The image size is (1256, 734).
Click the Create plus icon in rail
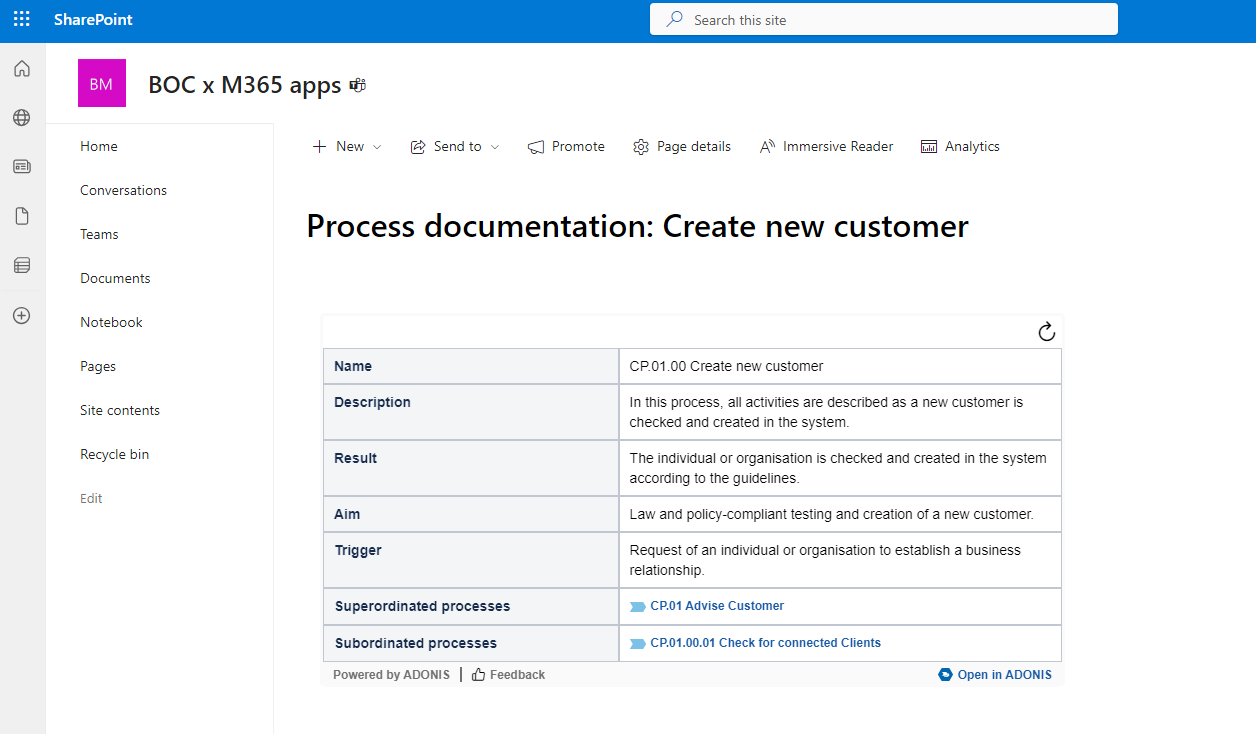click(22, 315)
